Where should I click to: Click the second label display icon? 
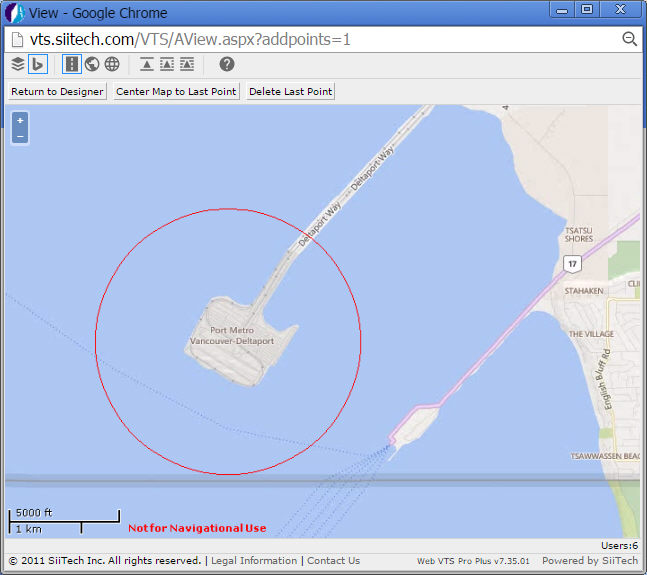click(167, 64)
